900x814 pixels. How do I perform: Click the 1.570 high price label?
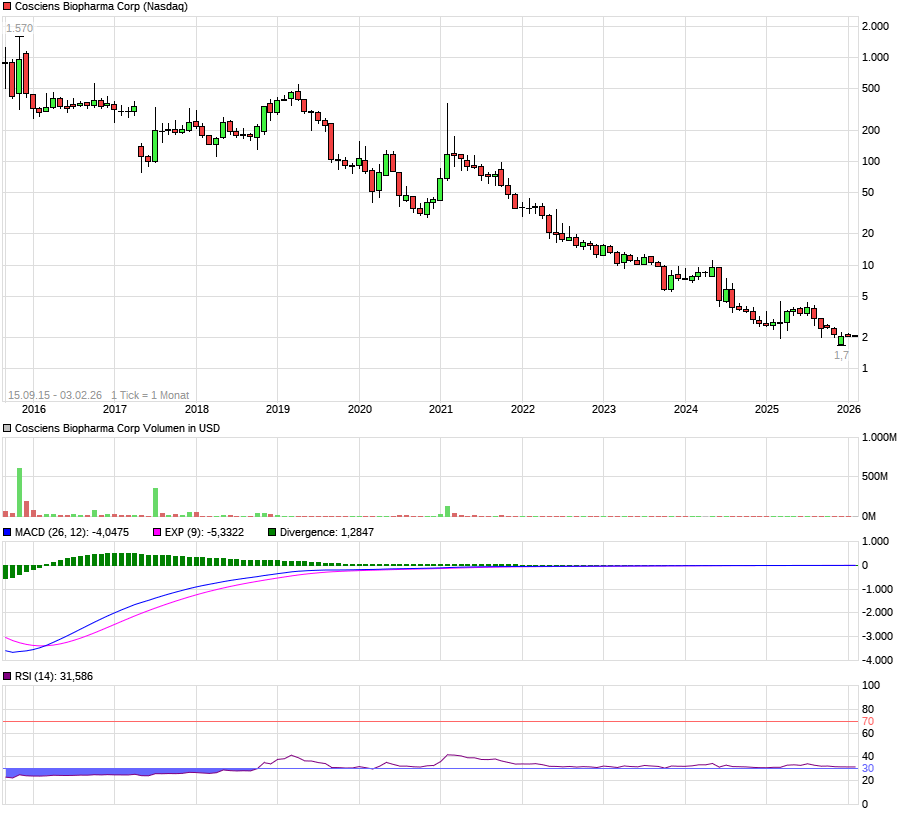click(x=19, y=29)
